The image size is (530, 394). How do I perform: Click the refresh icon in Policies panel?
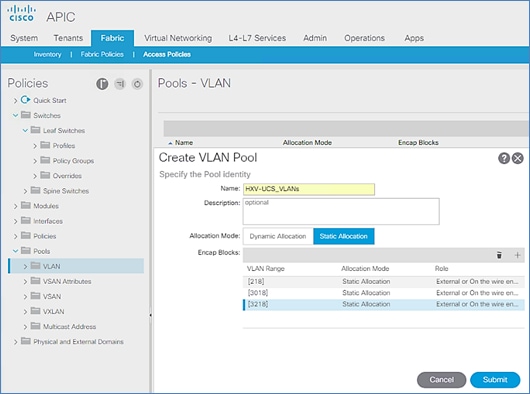tap(137, 84)
